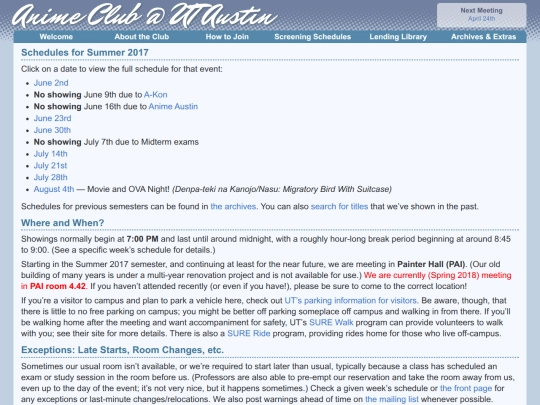
Task: Open Archives & Extras menu item
Action: [484, 37]
